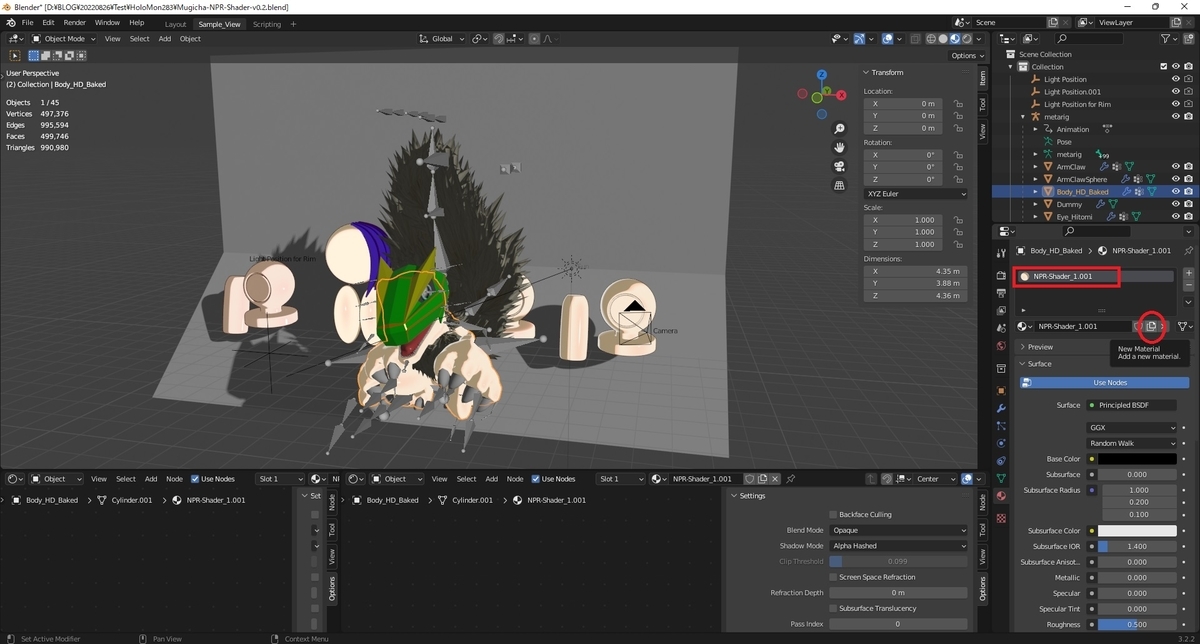Viewport: 1200px width, 644px height.
Task: Select solid viewport shading
Action: [x=944, y=39]
